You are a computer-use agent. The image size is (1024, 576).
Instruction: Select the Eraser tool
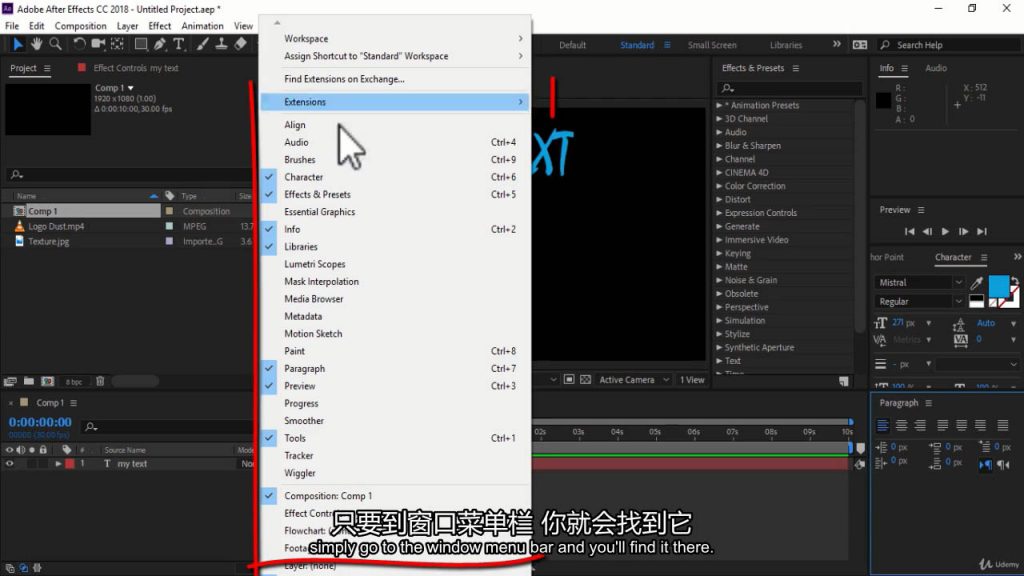pyautogui.click(x=240, y=44)
